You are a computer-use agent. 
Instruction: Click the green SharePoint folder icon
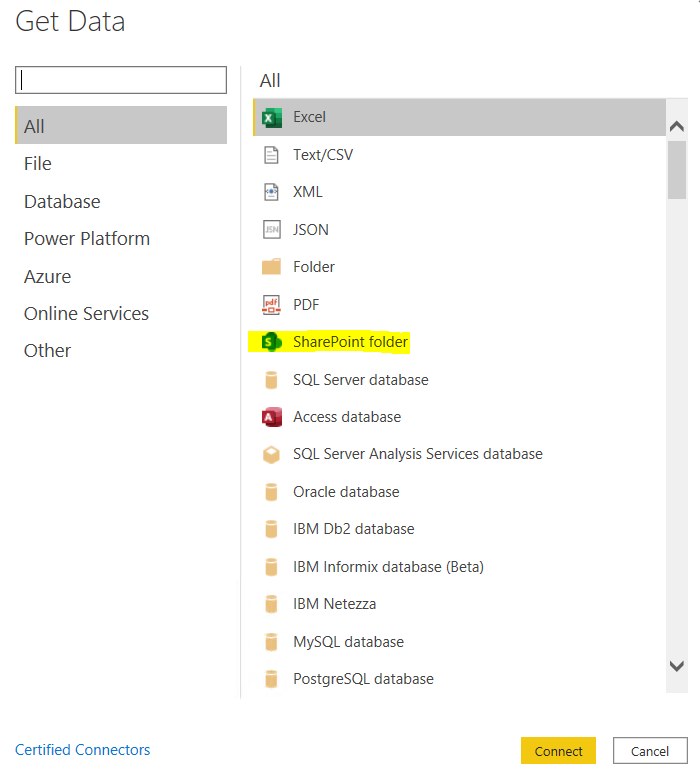click(271, 342)
